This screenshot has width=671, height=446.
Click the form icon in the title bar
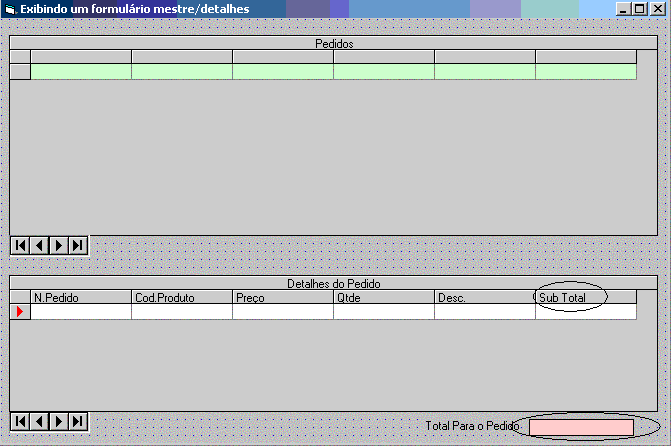[x=10, y=9]
